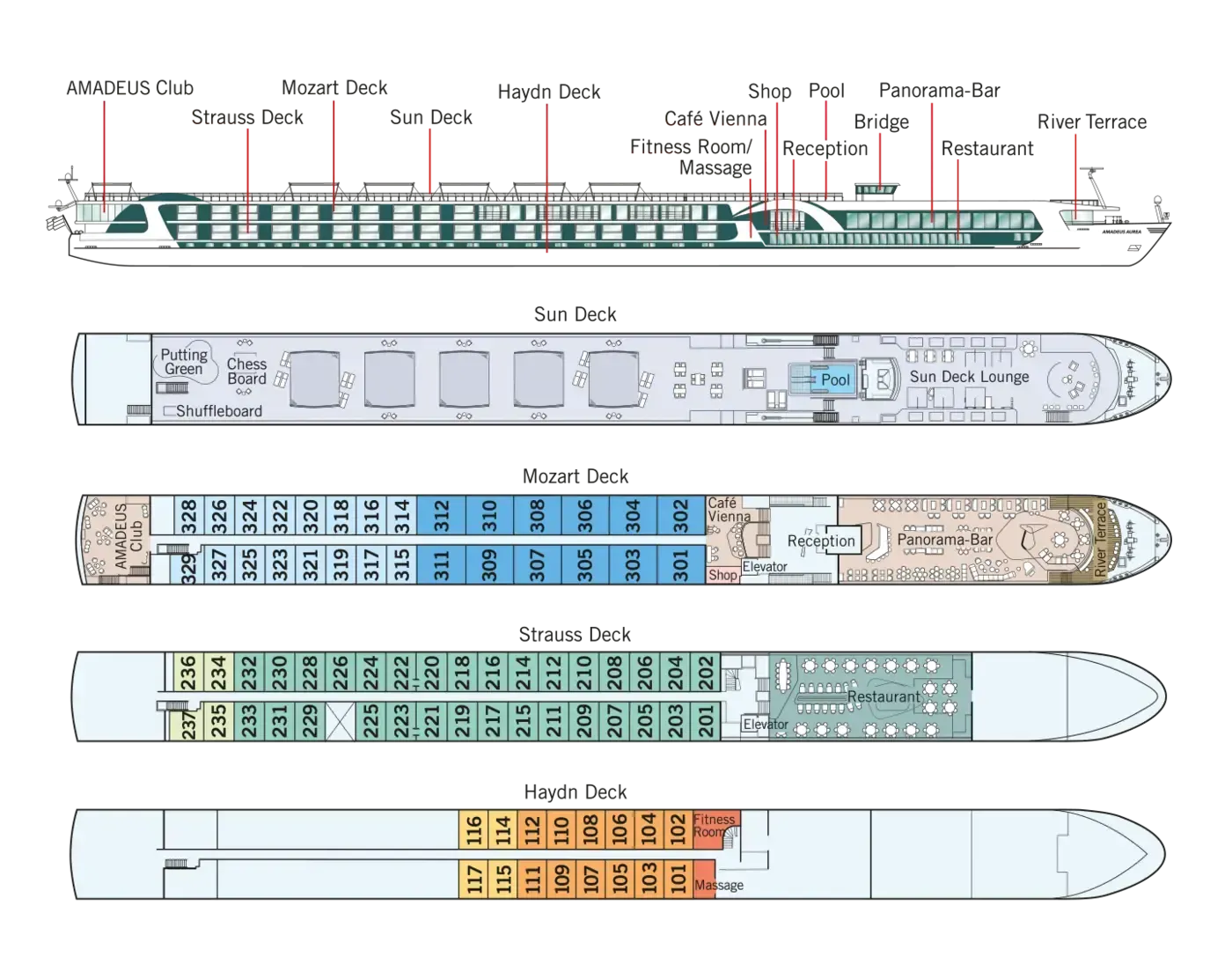Click the Haydn Deck callout above the ship profile
This screenshot has width=1232, height=972.
click(x=549, y=92)
